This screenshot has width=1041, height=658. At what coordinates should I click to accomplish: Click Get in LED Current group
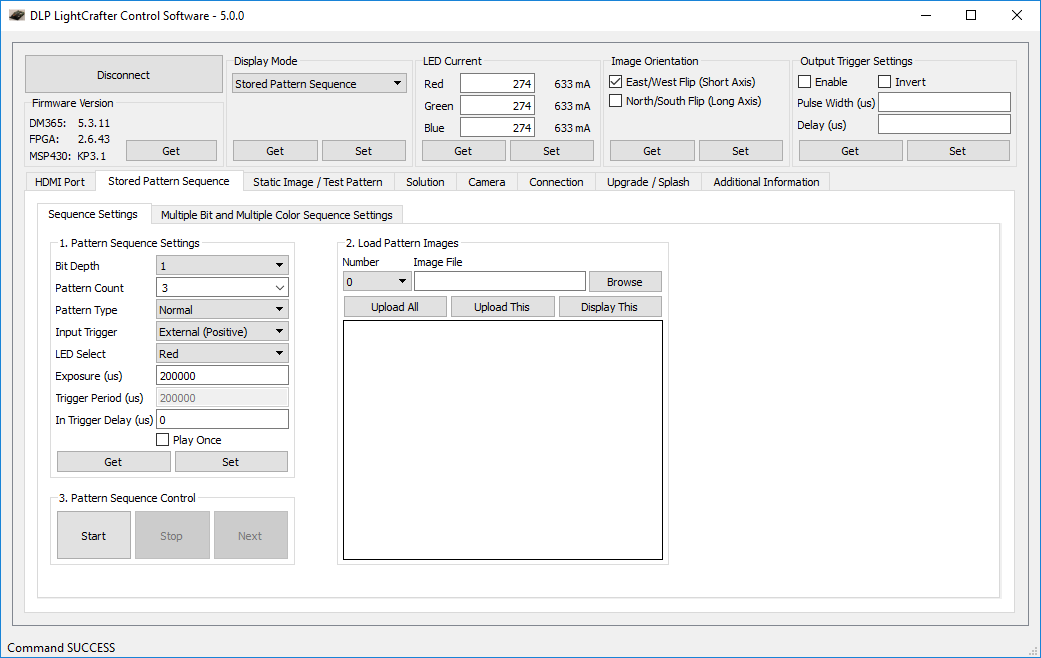463,151
